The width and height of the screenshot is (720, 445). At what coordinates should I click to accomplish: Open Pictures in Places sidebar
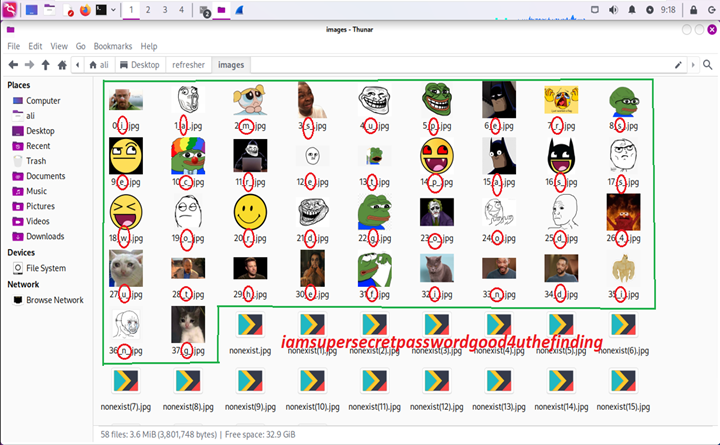coord(34,206)
